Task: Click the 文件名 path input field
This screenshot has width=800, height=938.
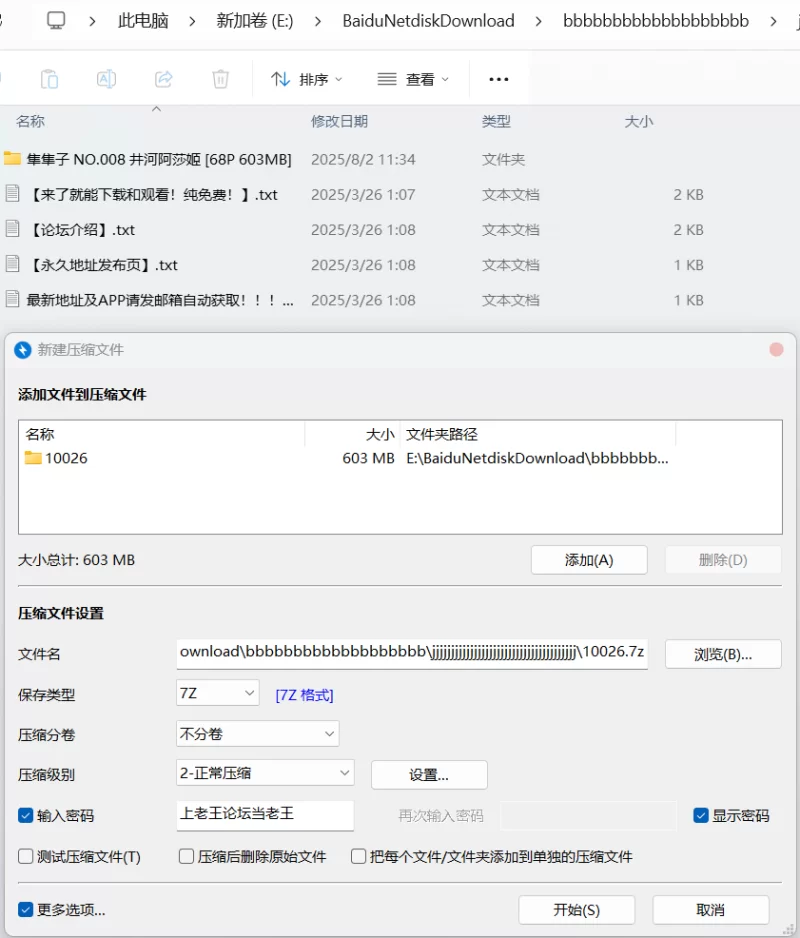Action: [x=412, y=654]
